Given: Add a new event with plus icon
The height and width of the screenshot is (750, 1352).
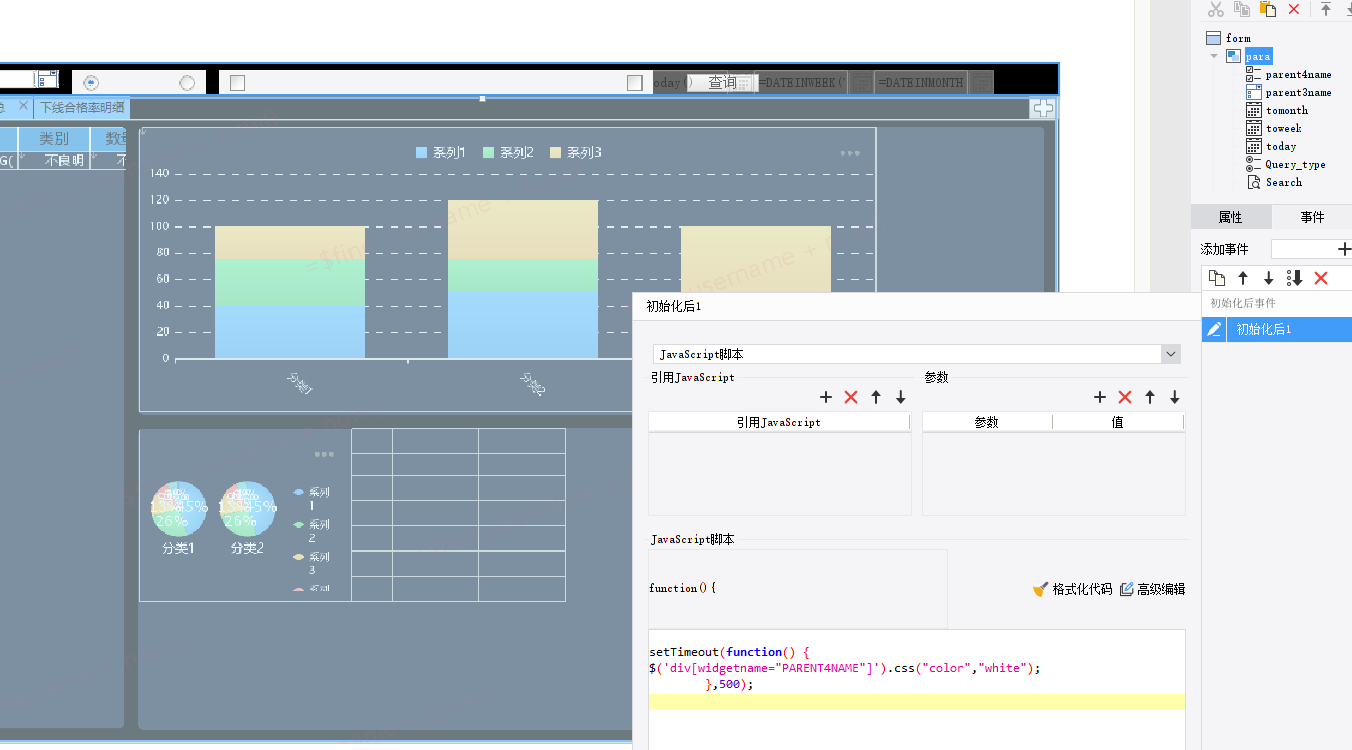Looking at the screenshot, I should tap(1344, 249).
